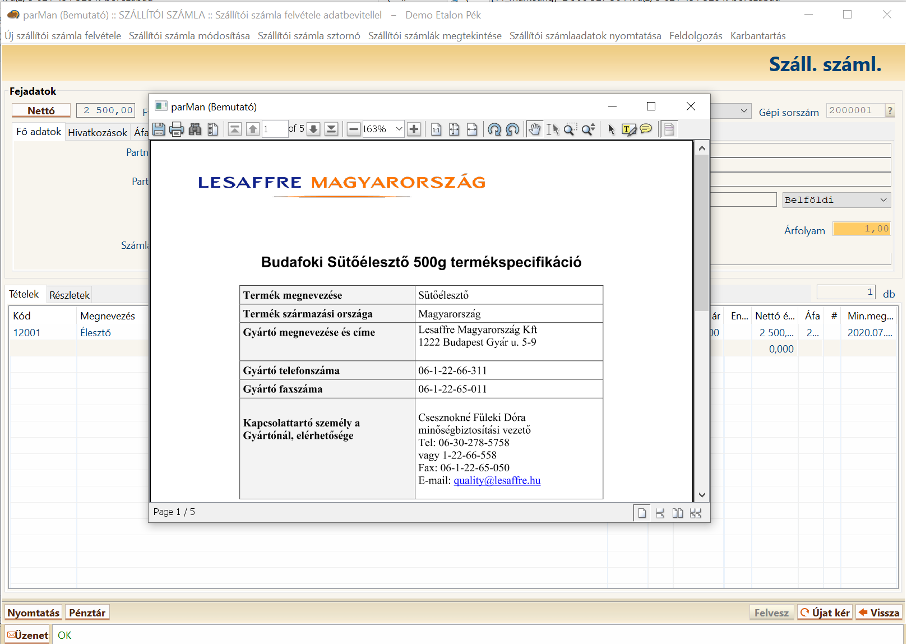This screenshot has width=906, height=644.
Task: Activate the hand pan tool
Action: pos(534,129)
